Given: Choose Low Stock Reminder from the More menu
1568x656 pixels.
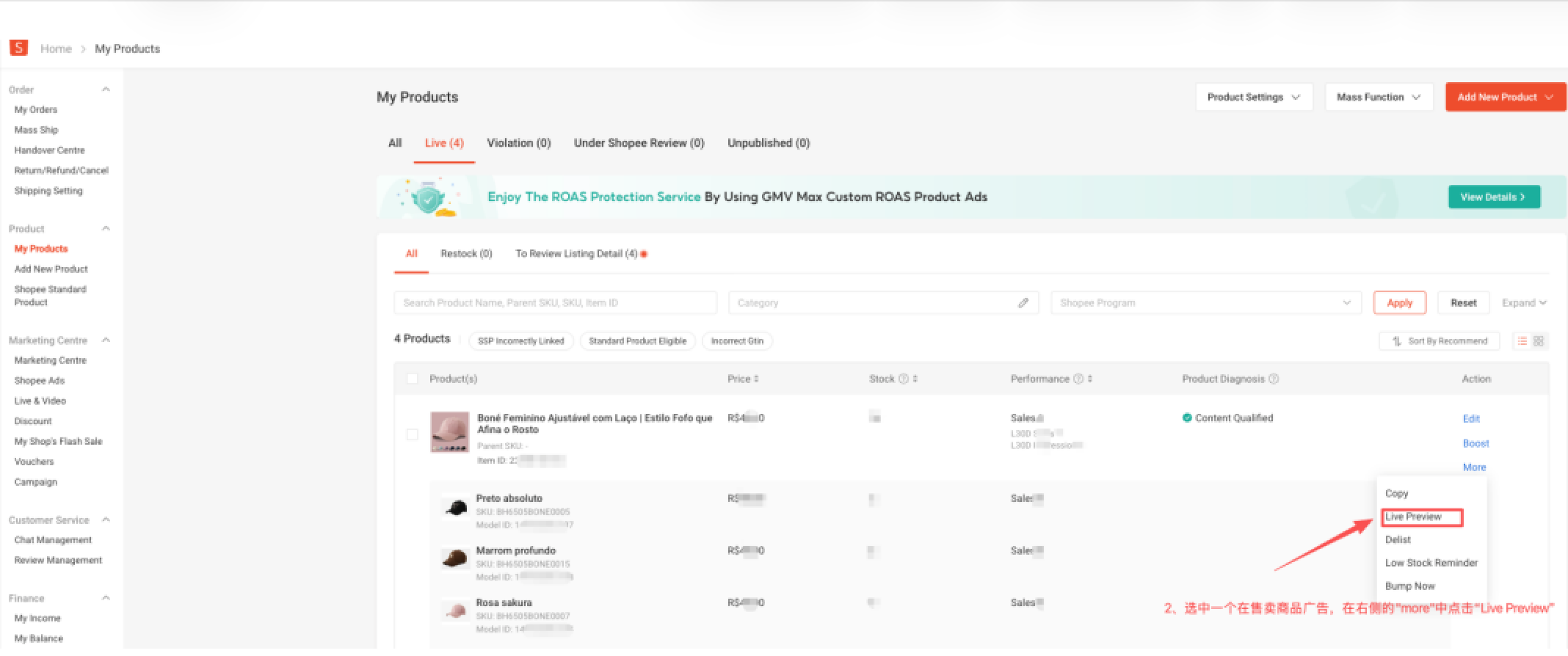Looking at the screenshot, I should click(1432, 563).
